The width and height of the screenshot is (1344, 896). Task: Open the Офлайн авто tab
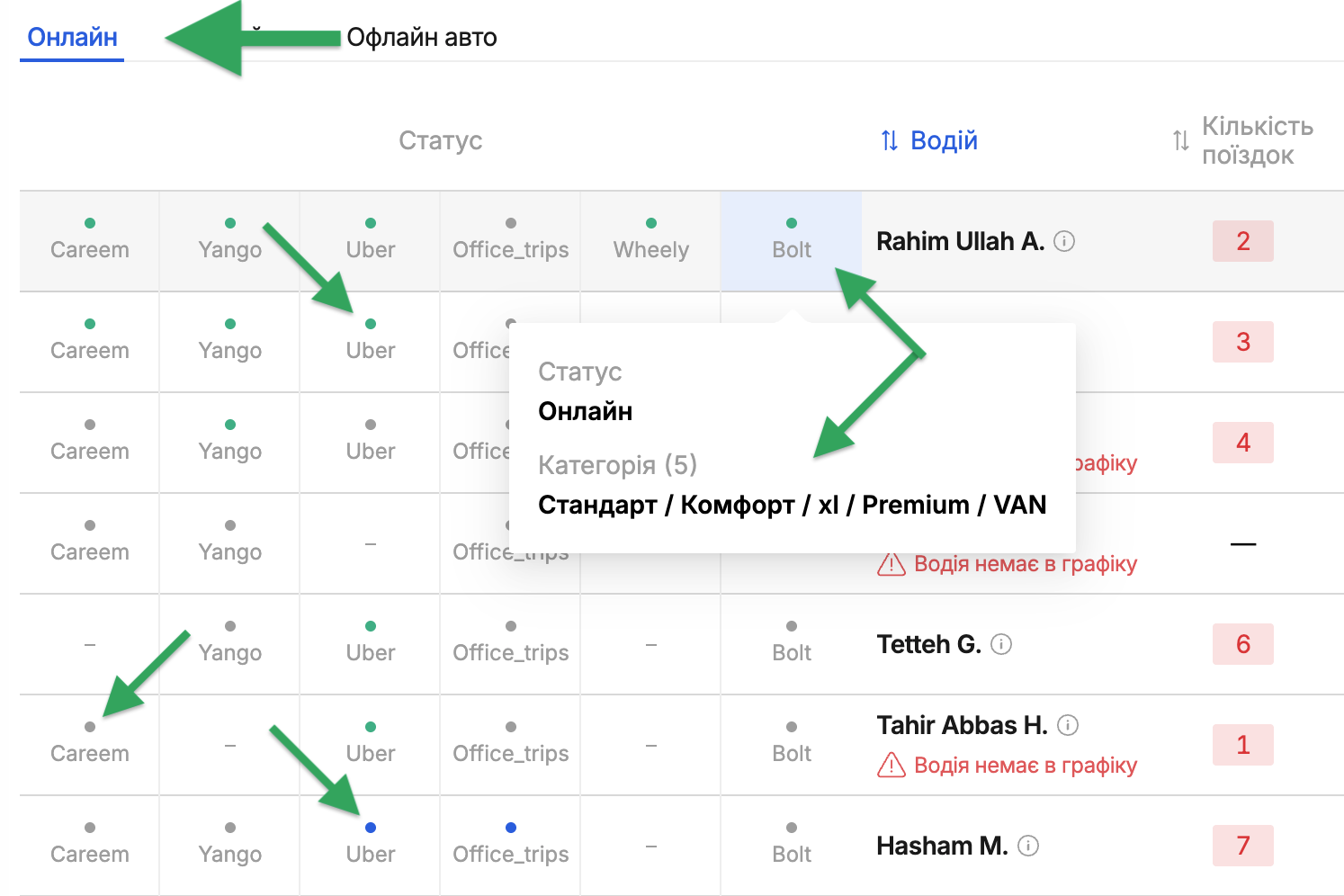pos(421,38)
